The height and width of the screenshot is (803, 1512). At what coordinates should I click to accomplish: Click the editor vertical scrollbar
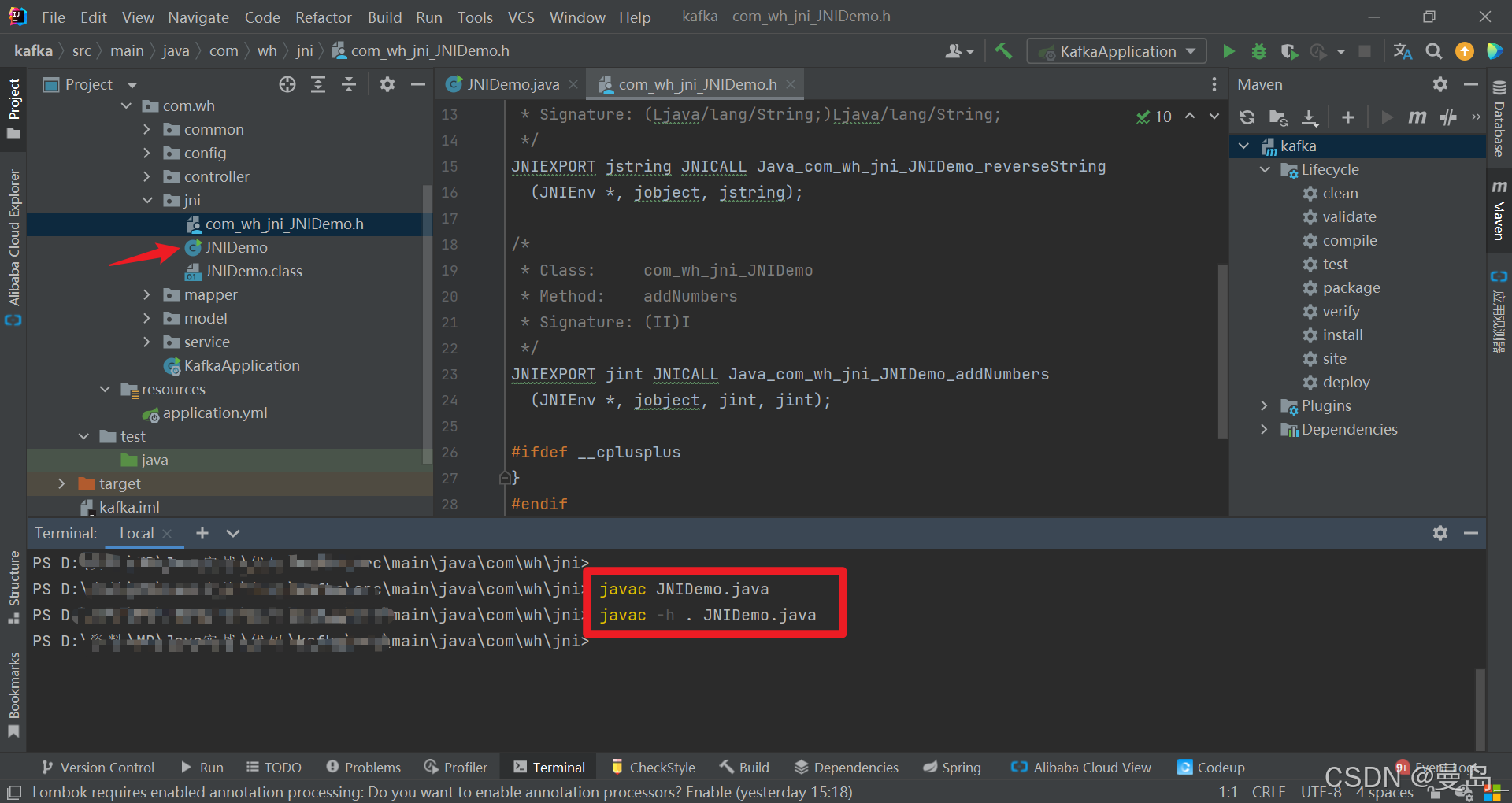[x=1222, y=350]
